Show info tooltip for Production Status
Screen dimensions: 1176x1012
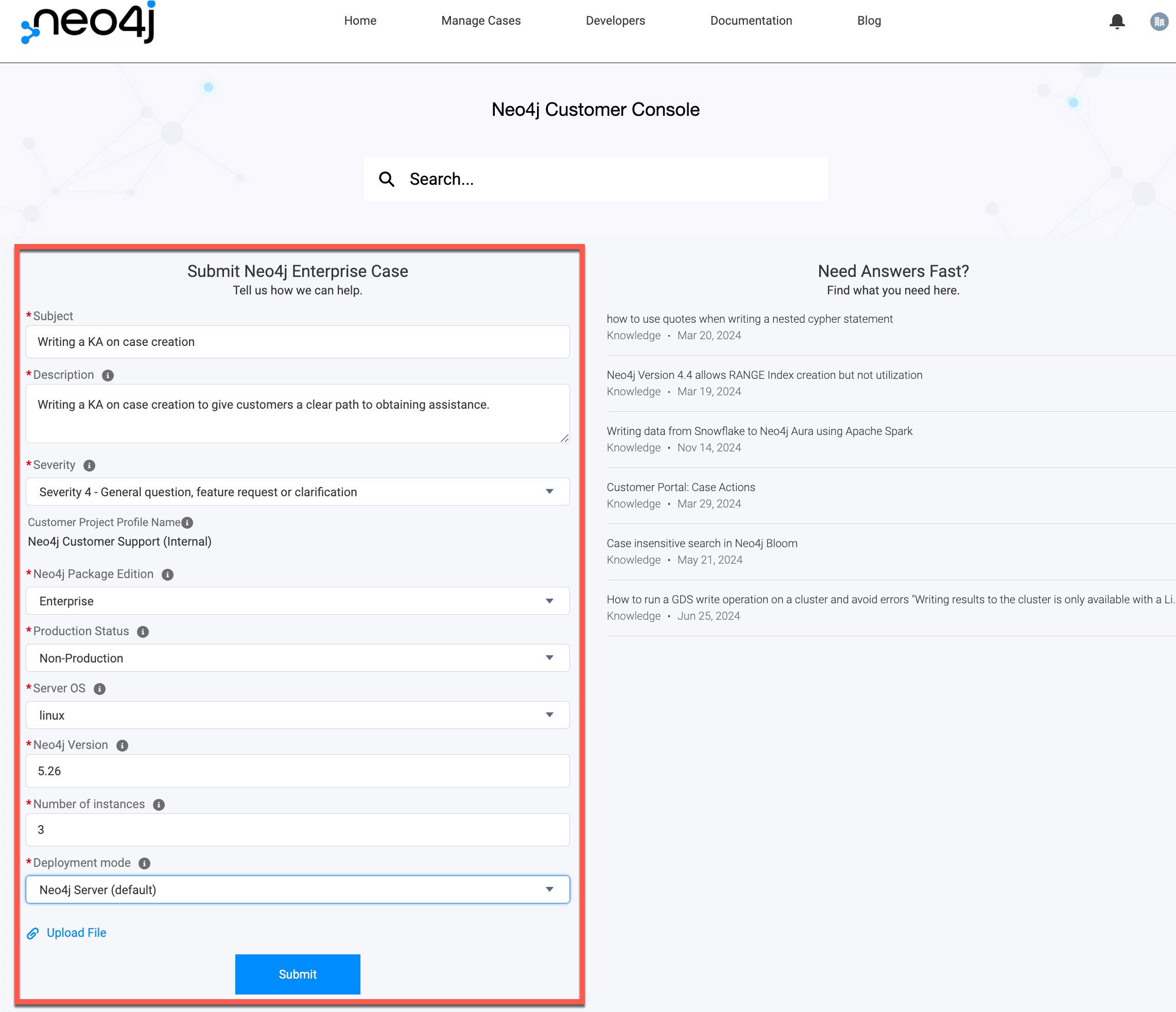click(143, 632)
